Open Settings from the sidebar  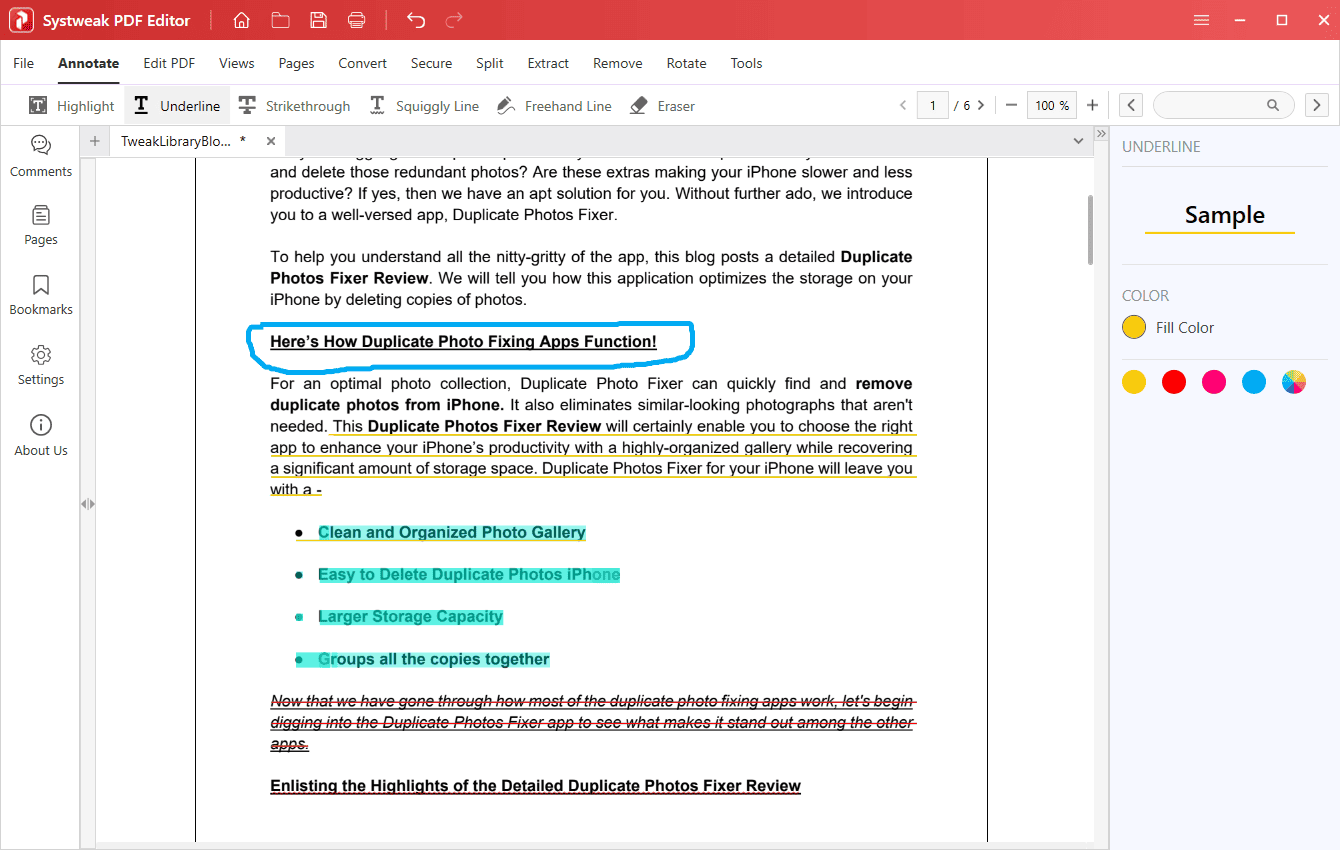pyautogui.click(x=41, y=365)
